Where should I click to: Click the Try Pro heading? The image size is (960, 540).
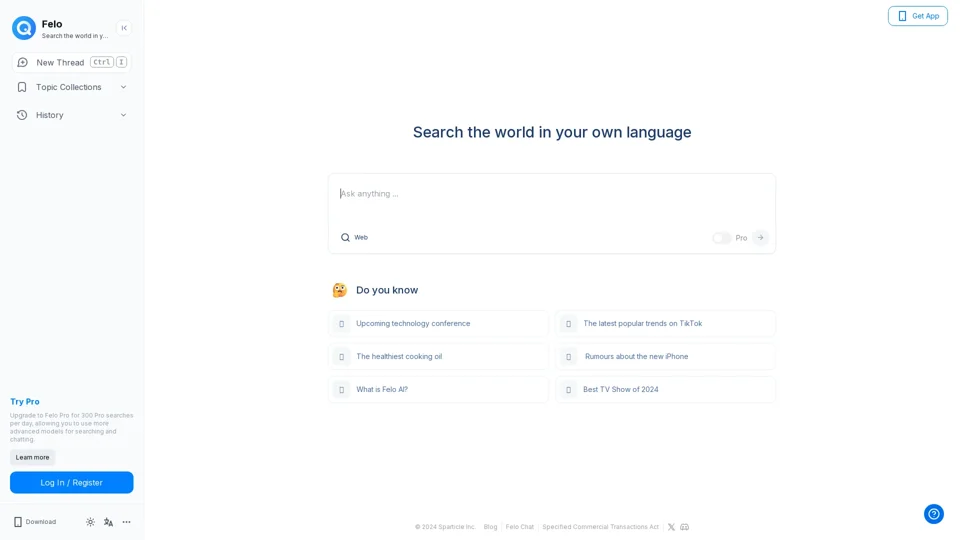point(24,402)
